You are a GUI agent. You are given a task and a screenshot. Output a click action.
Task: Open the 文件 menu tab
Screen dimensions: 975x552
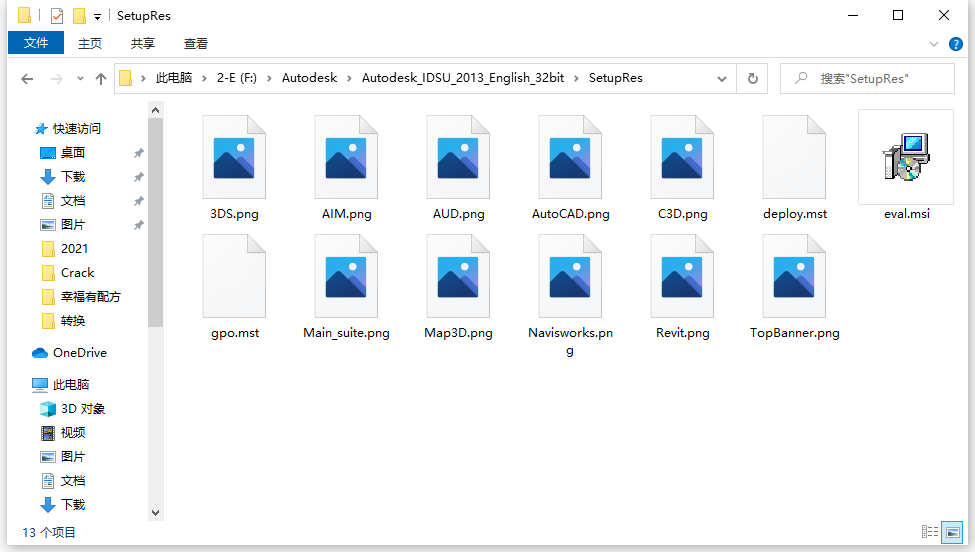[x=36, y=43]
